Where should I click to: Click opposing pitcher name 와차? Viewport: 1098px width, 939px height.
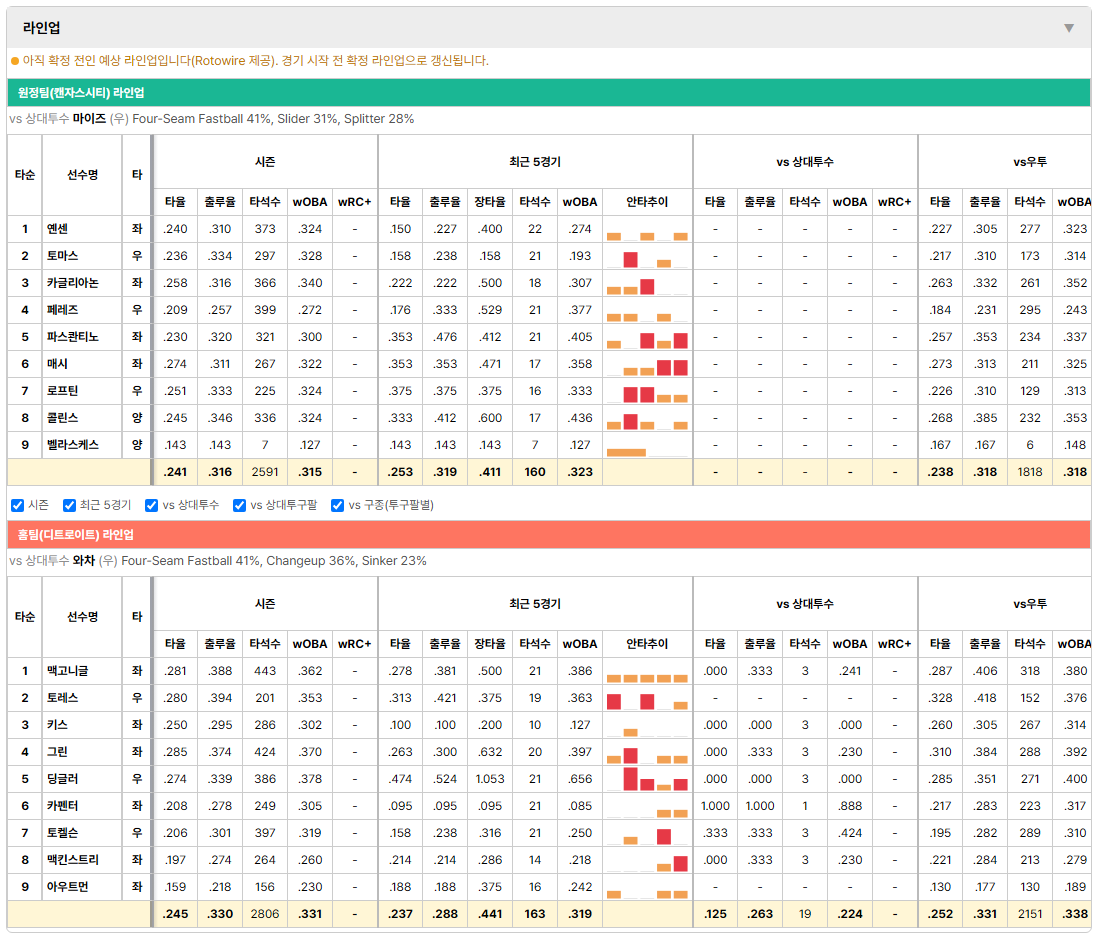pos(83,561)
